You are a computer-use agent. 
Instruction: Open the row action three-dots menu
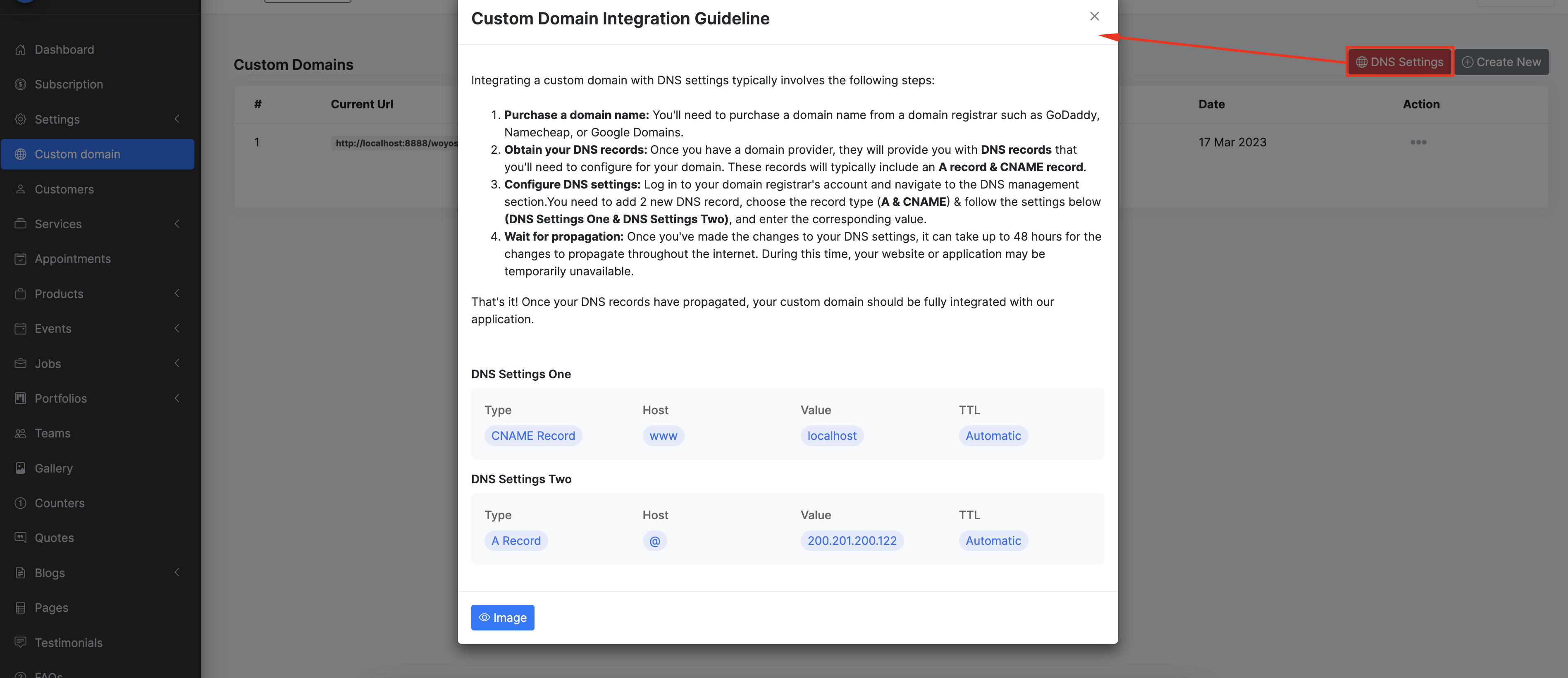click(x=1418, y=142)
